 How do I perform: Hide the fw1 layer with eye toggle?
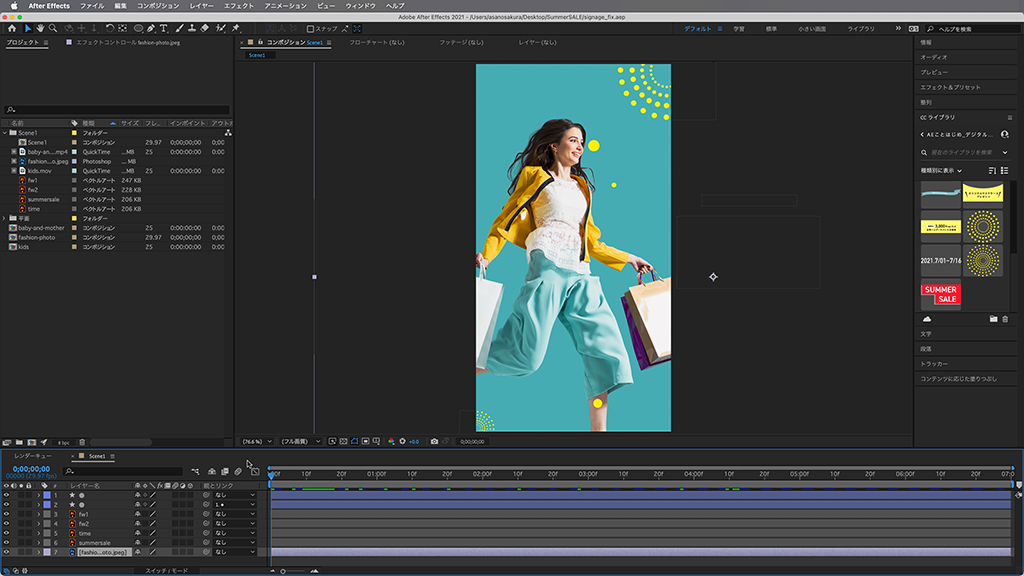6,514
